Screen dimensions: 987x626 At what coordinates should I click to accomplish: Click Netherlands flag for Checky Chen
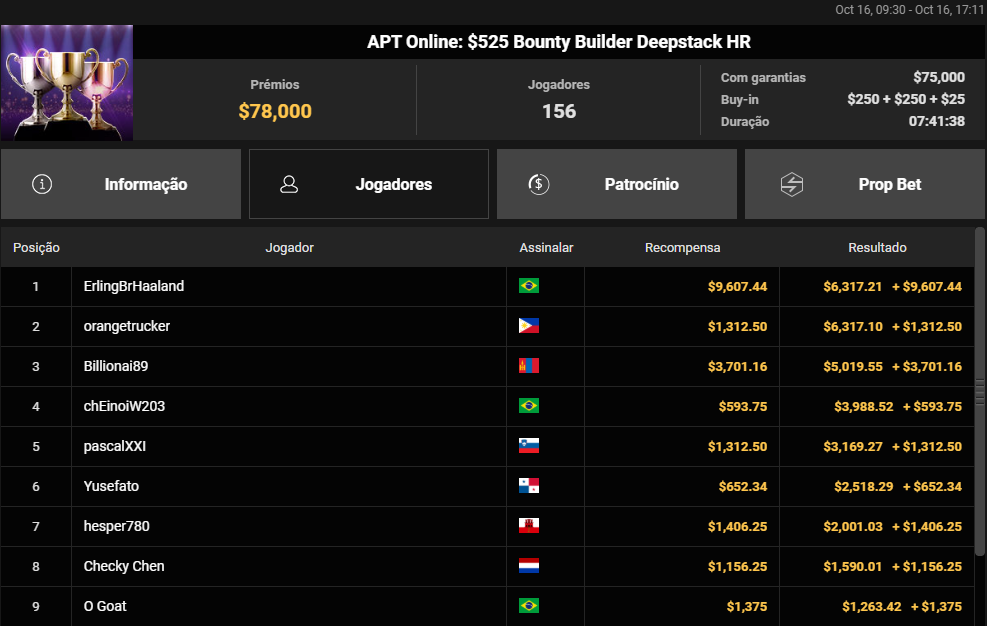[x=529, y=566]
